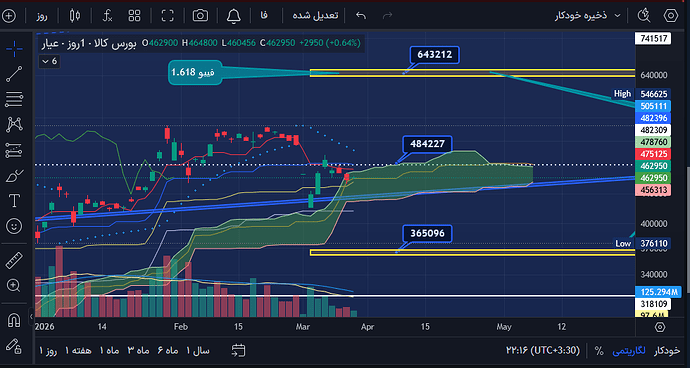
Task: Click the فا language button
Action: (x=264, y=16)
